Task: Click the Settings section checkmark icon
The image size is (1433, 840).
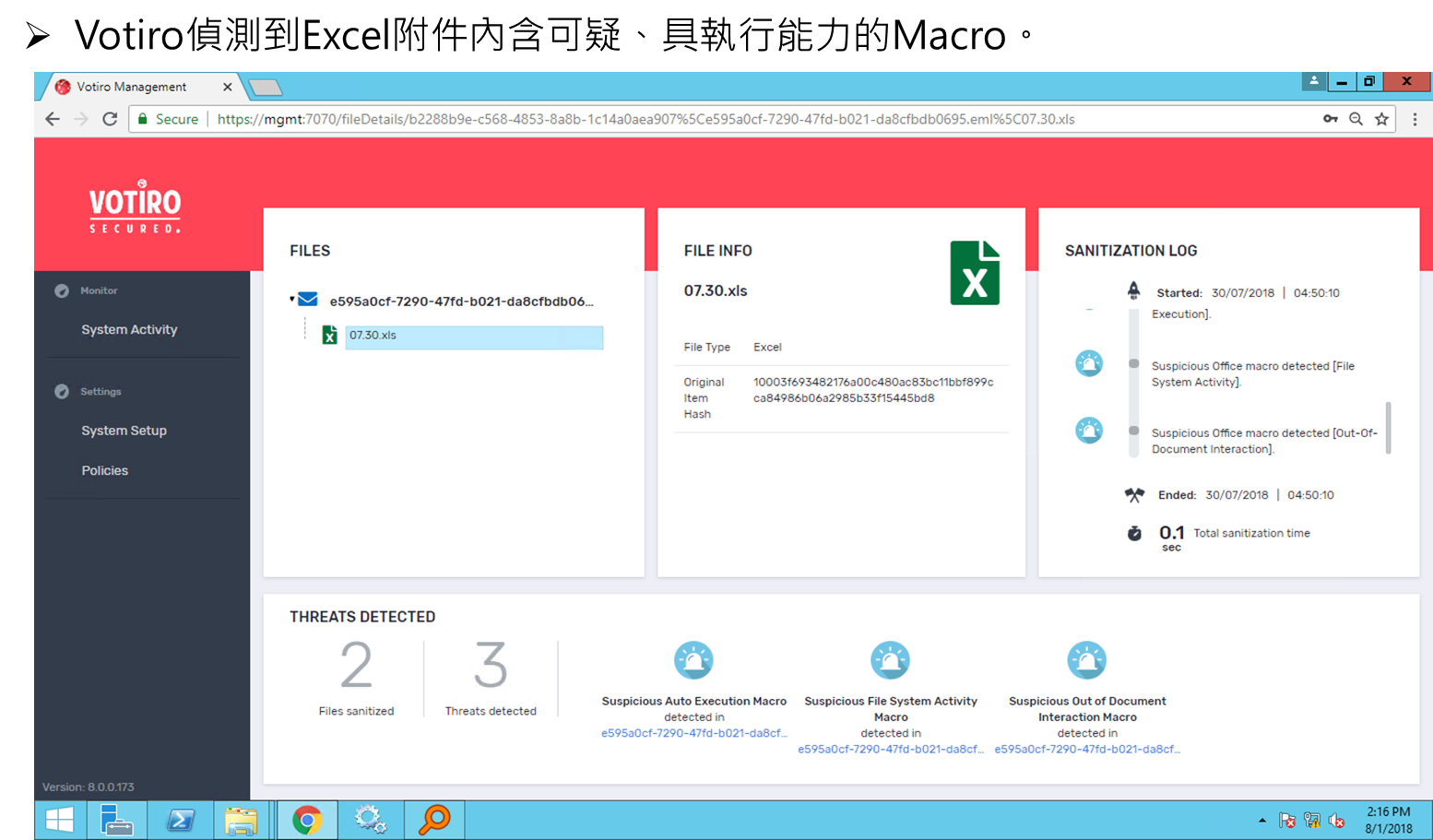Action: tap(62, 391)
